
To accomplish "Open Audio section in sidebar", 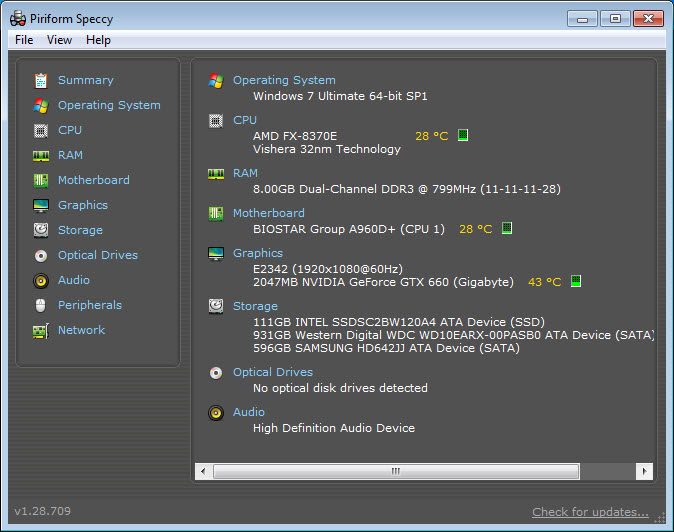I will [74, 280].
